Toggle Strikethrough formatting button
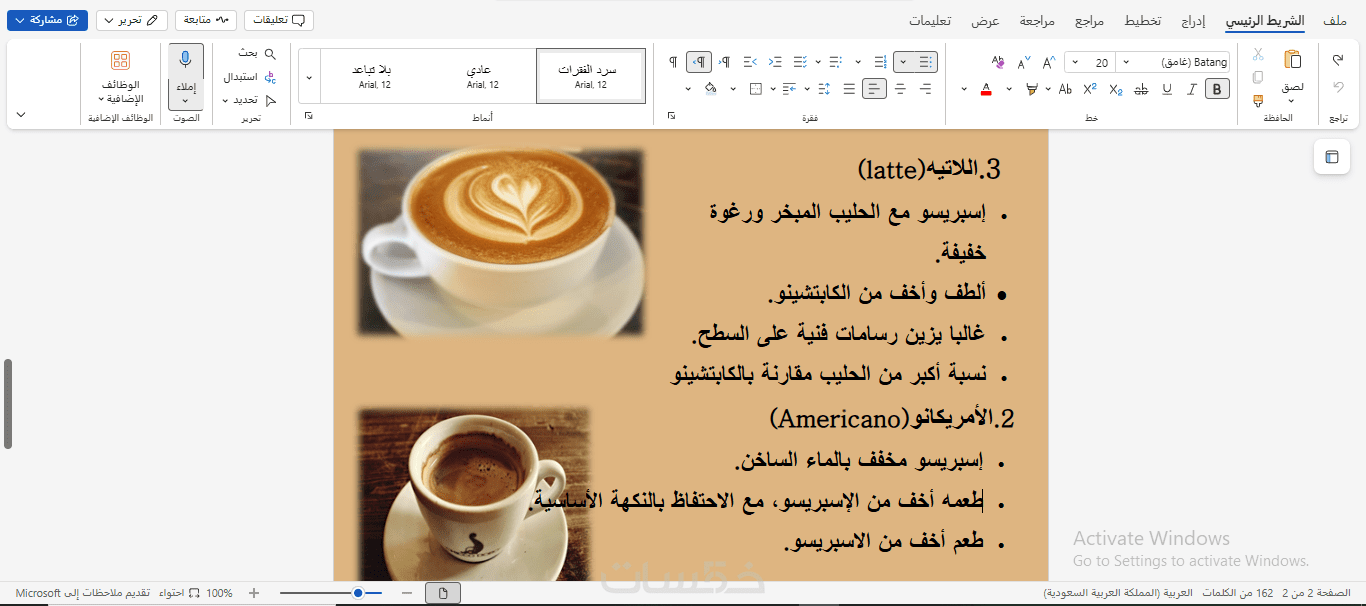Screen dimensions: 1366x606 coord(1142,89)
